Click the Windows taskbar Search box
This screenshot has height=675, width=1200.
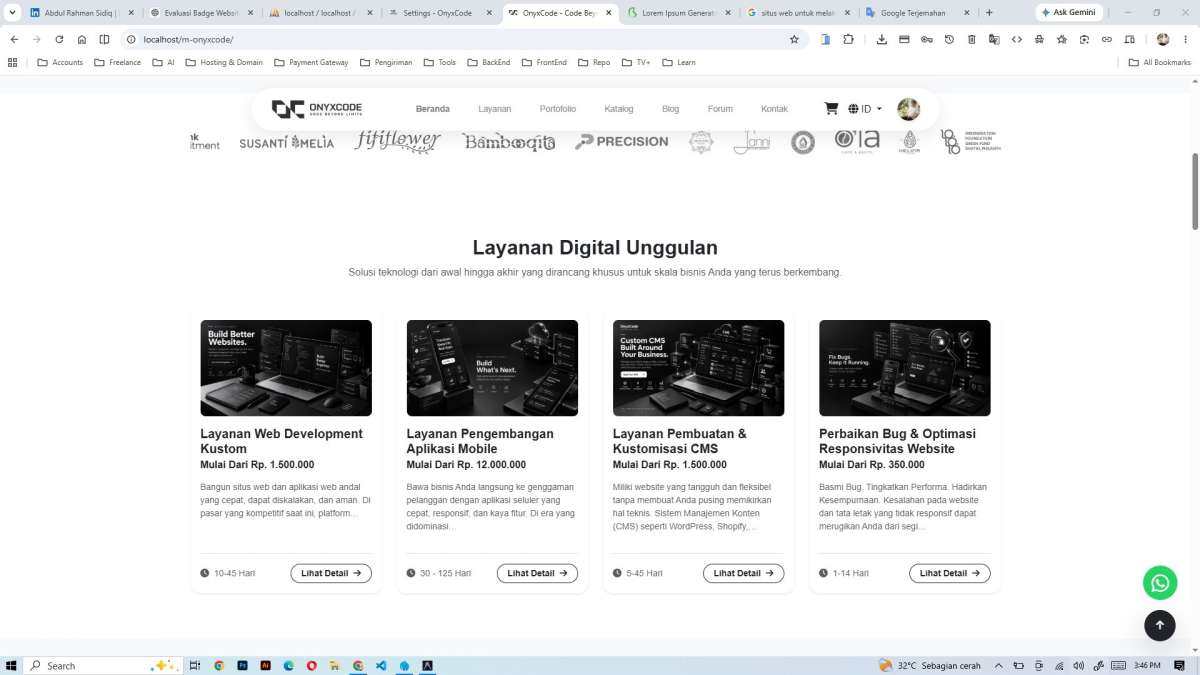tap(102, 665)
